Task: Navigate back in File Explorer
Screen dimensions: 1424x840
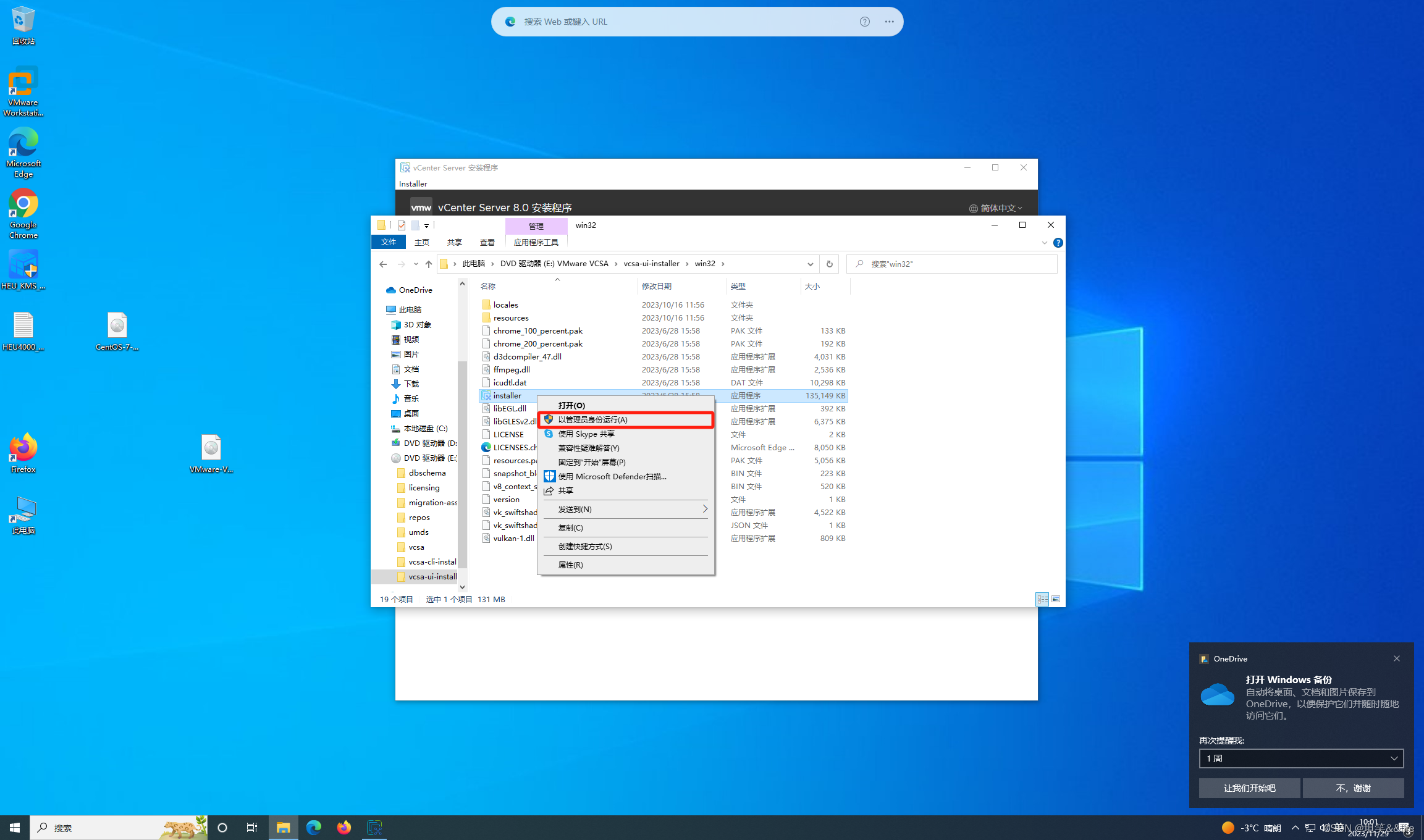Action: coord(383,264)
